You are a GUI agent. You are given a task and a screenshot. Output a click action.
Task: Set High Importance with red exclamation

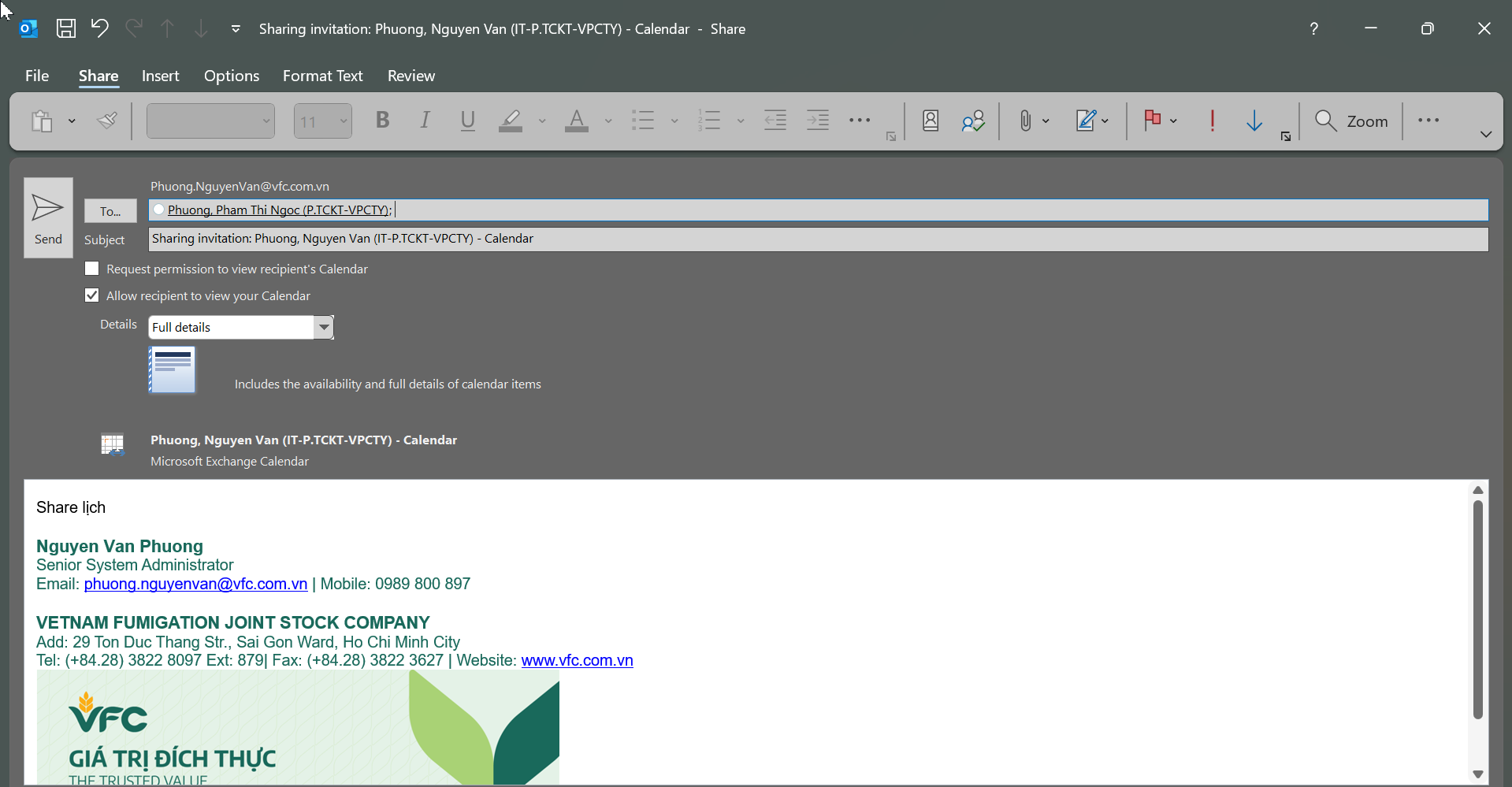1212,121
